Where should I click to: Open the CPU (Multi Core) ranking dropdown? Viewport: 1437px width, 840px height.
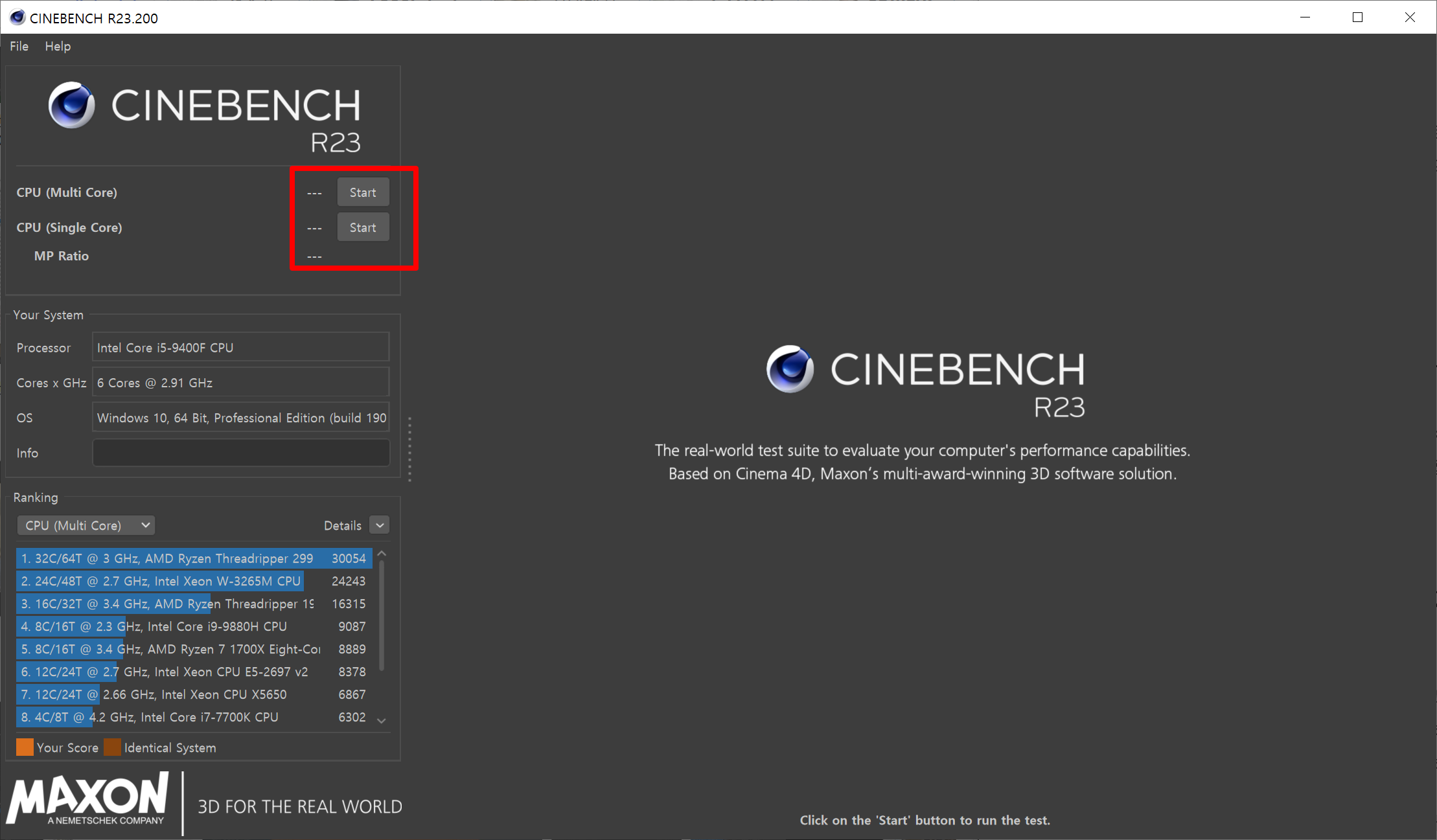pos(86,525)
